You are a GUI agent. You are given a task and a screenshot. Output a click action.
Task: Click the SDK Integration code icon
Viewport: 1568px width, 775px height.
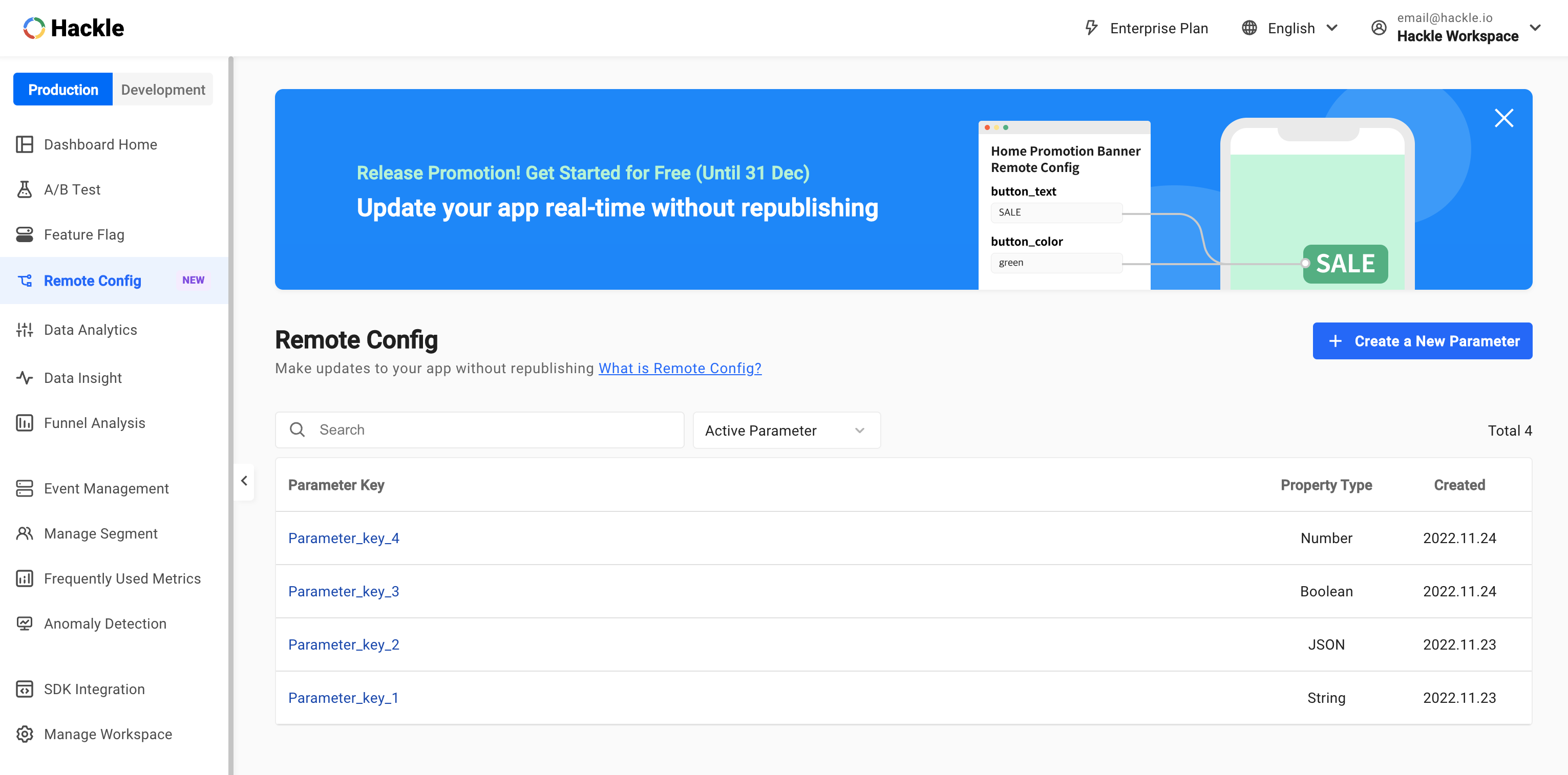(25, 689)
